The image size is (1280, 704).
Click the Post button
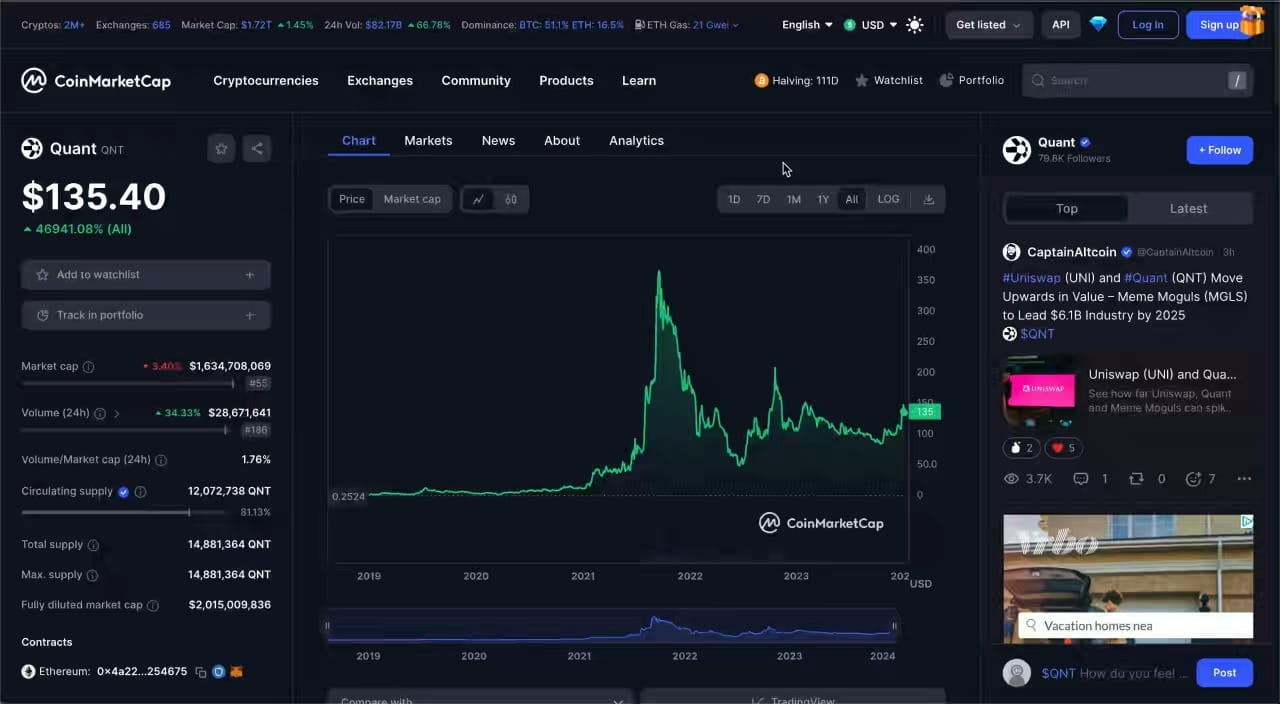[x=1225, y=673]
